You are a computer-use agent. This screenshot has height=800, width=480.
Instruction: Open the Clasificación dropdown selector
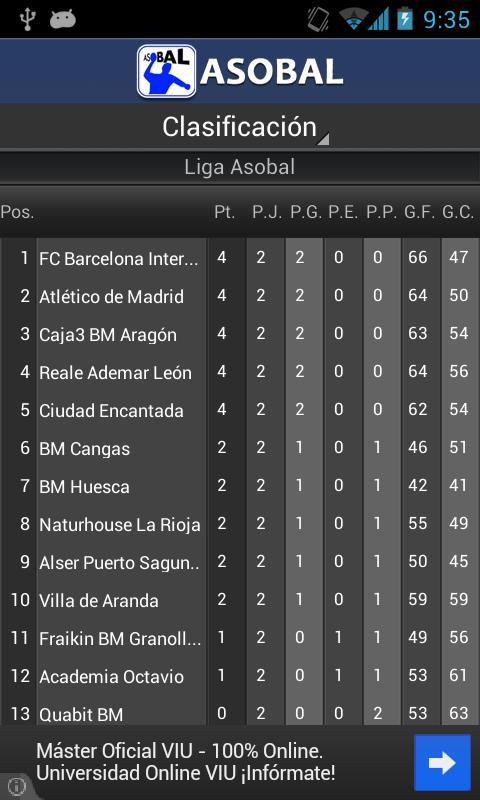coord(240,127)
